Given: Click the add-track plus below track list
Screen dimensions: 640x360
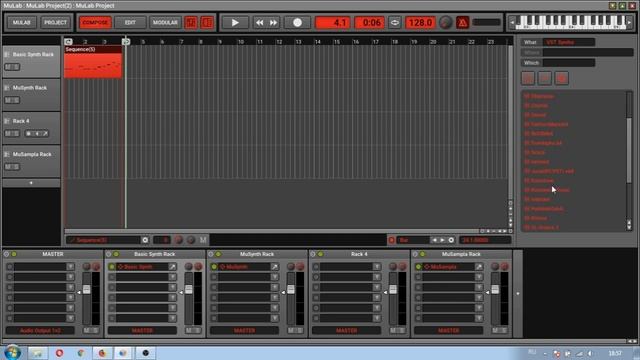Looking at the screenshot, I should click(31, 183).
